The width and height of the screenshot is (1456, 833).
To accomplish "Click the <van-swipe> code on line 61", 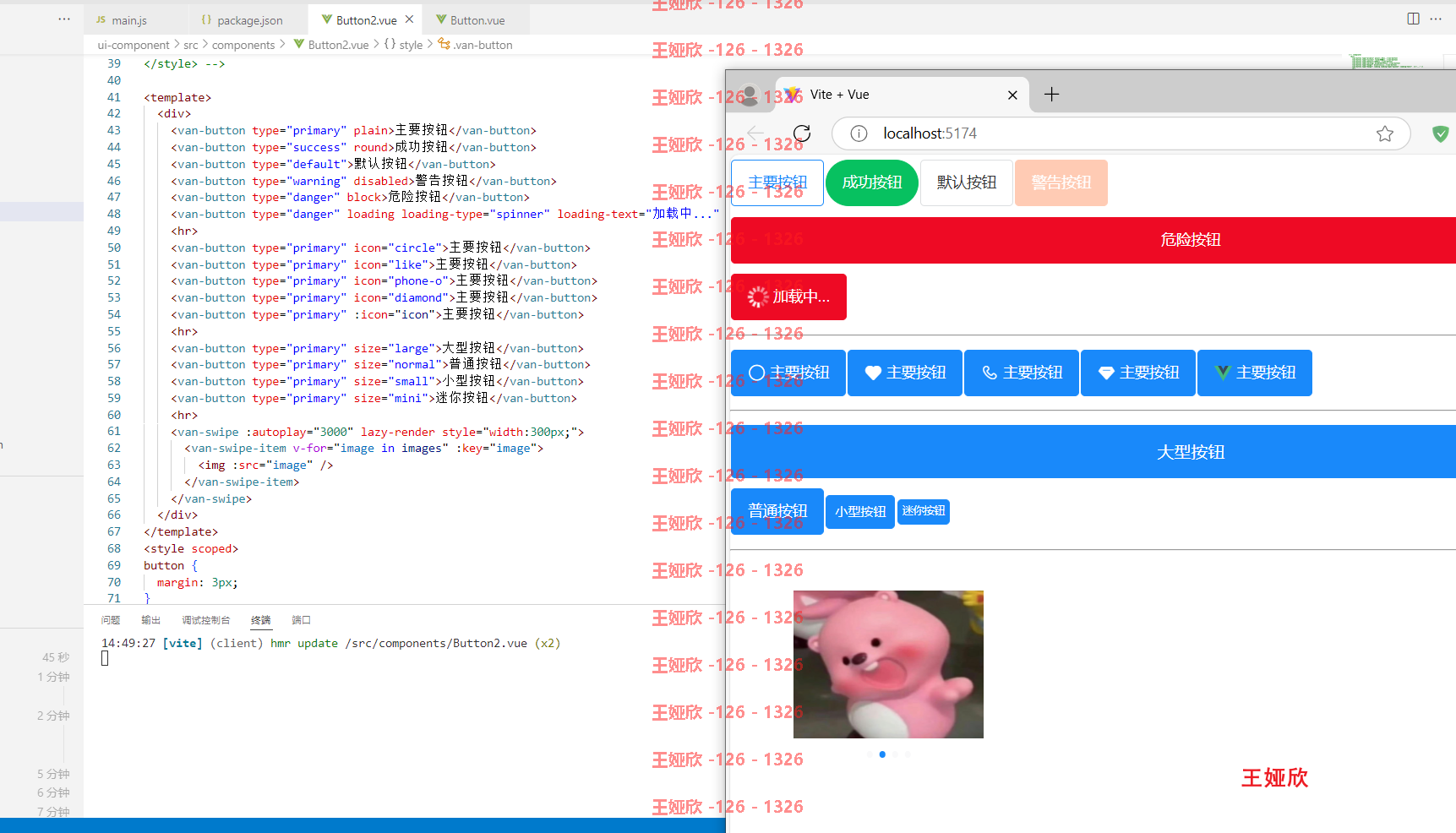I will (377, 432).
